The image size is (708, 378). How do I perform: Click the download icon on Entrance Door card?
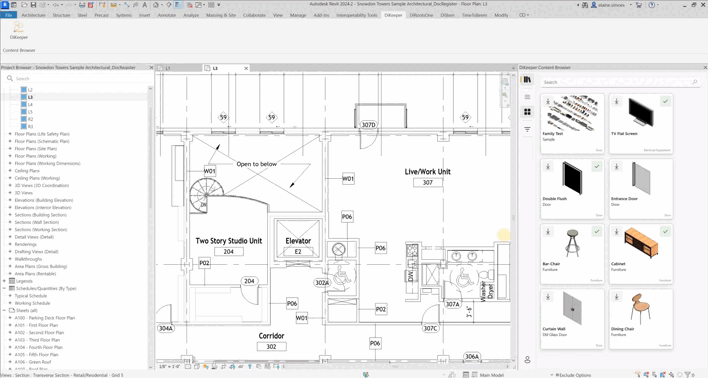(x=616, y=167)
